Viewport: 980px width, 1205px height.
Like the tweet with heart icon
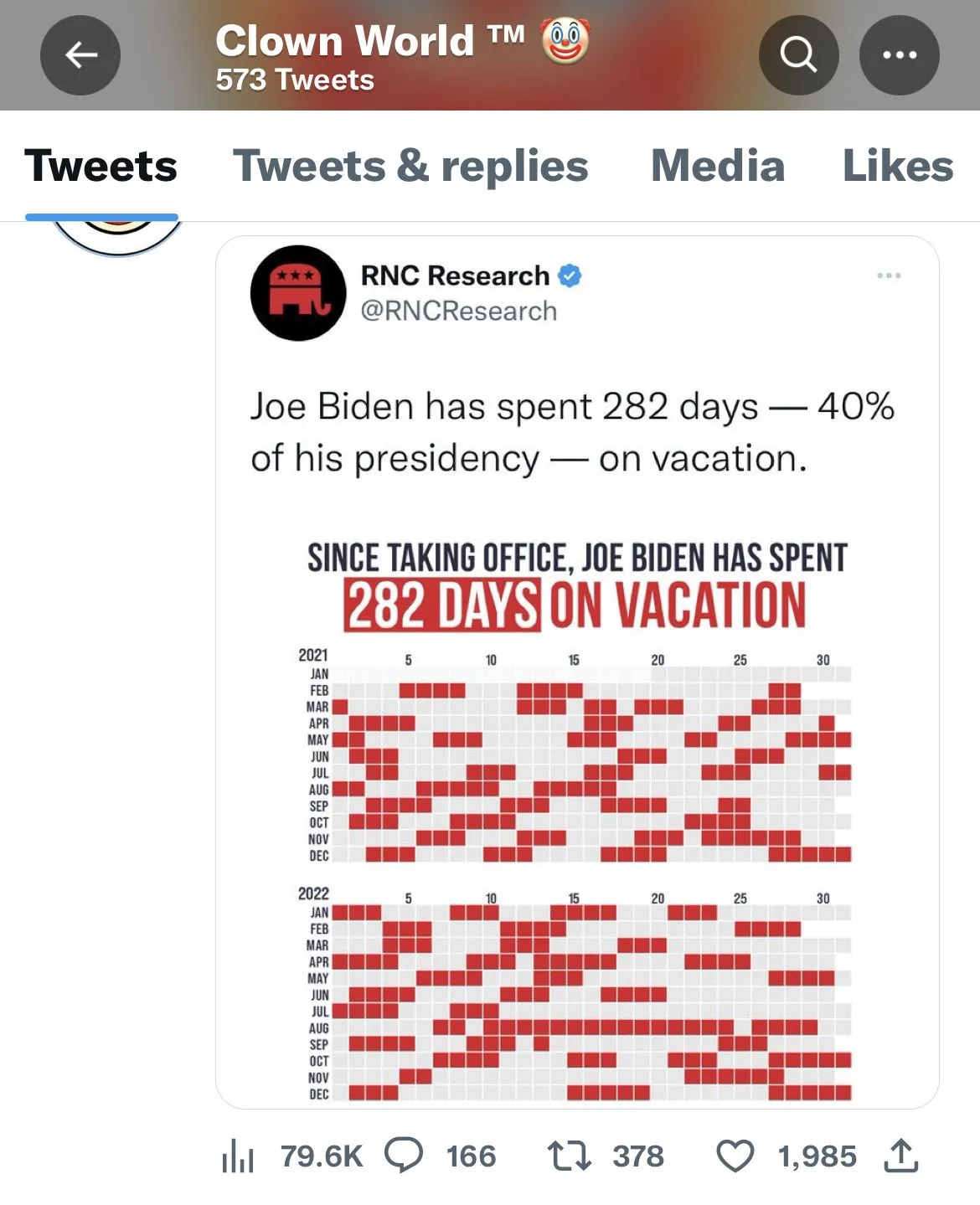coord(735,1156)
